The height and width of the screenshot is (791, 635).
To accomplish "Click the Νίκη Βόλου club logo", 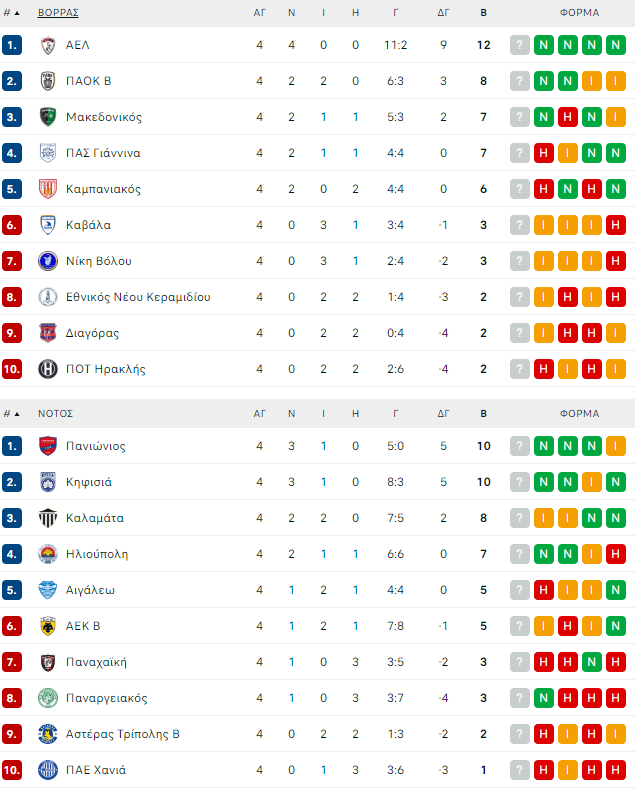I will click(47, 261).
